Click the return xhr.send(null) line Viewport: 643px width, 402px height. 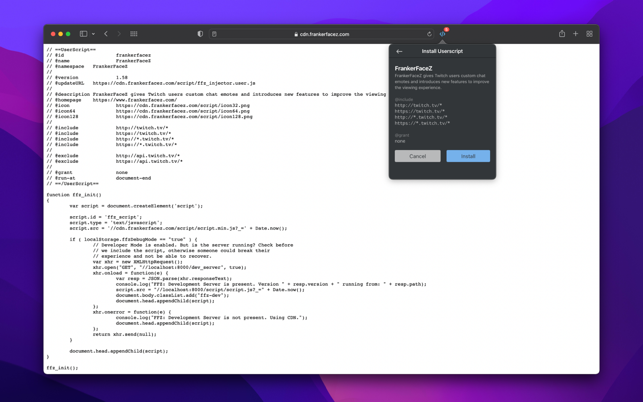[x=124, y=334]
